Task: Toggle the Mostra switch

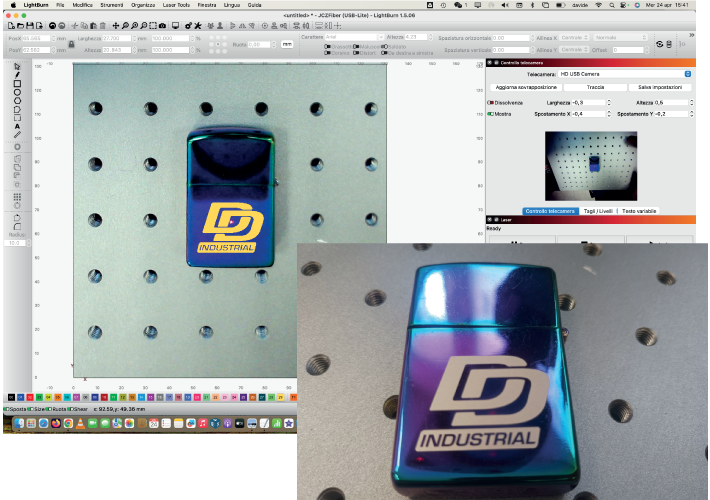Action: coord(490,114)
